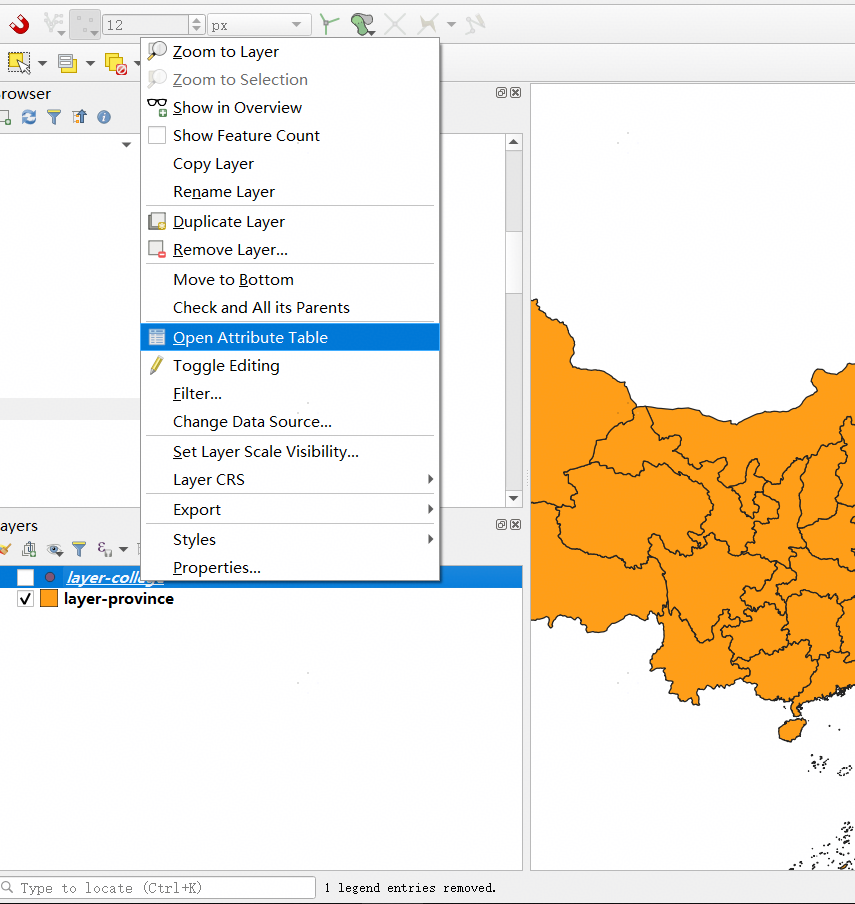Viewport: 855px width, 904px height.
Task: Open the px units dropdown
Action: (259, 24)
